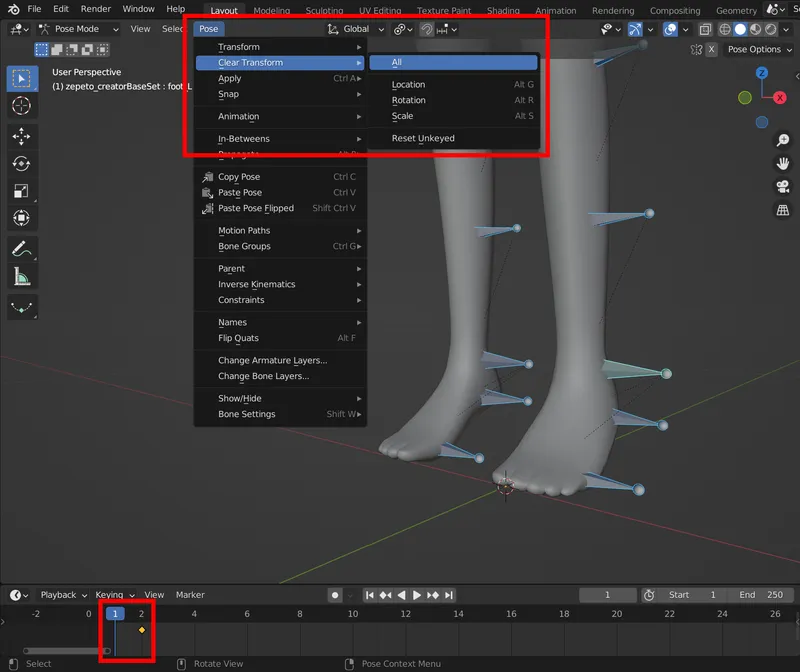
Task: Click the zoom magnifier in the viewport gizmo
Action: [x=784, y=140]
